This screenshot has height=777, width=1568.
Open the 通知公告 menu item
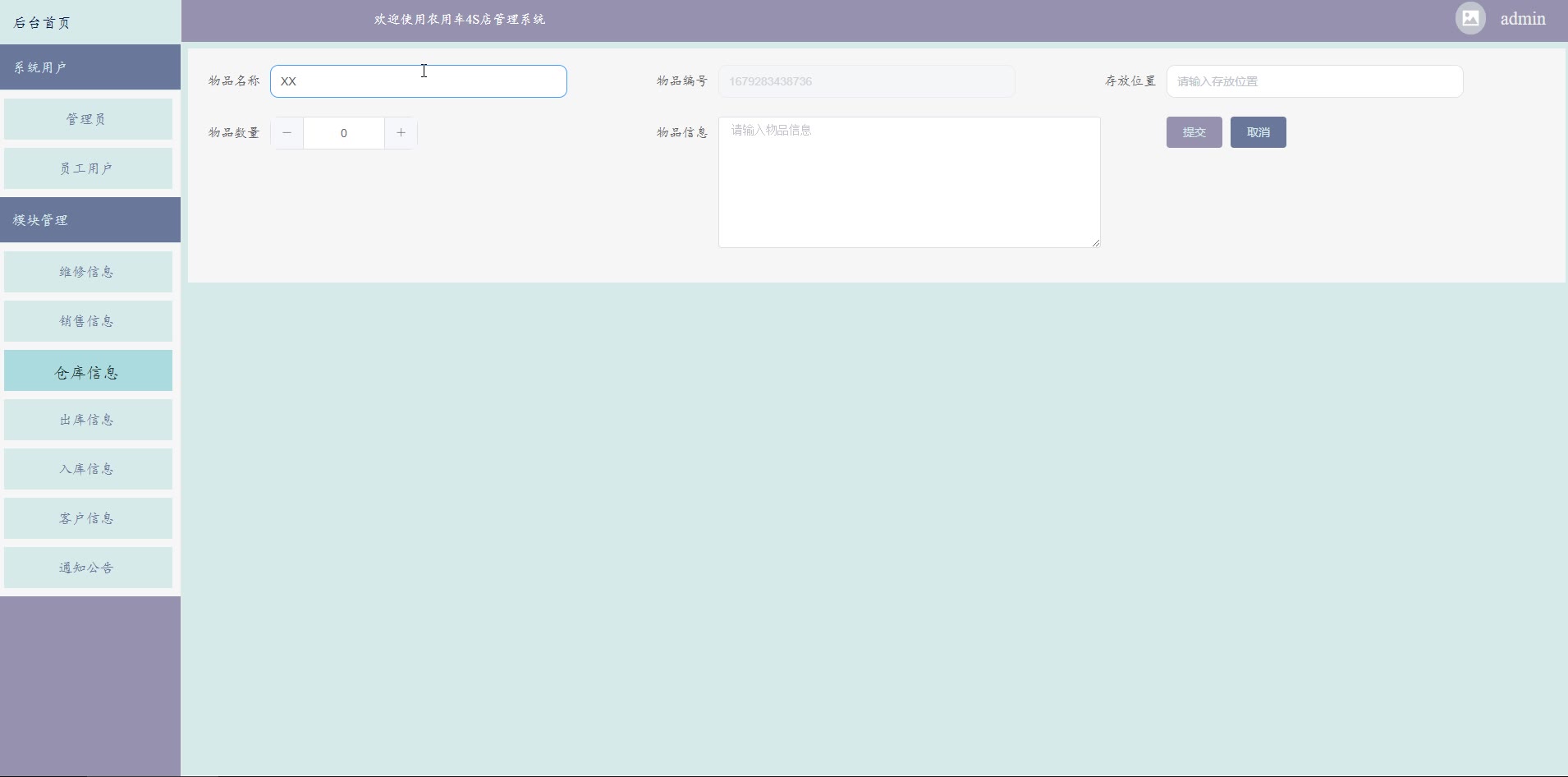click(88, 568)
